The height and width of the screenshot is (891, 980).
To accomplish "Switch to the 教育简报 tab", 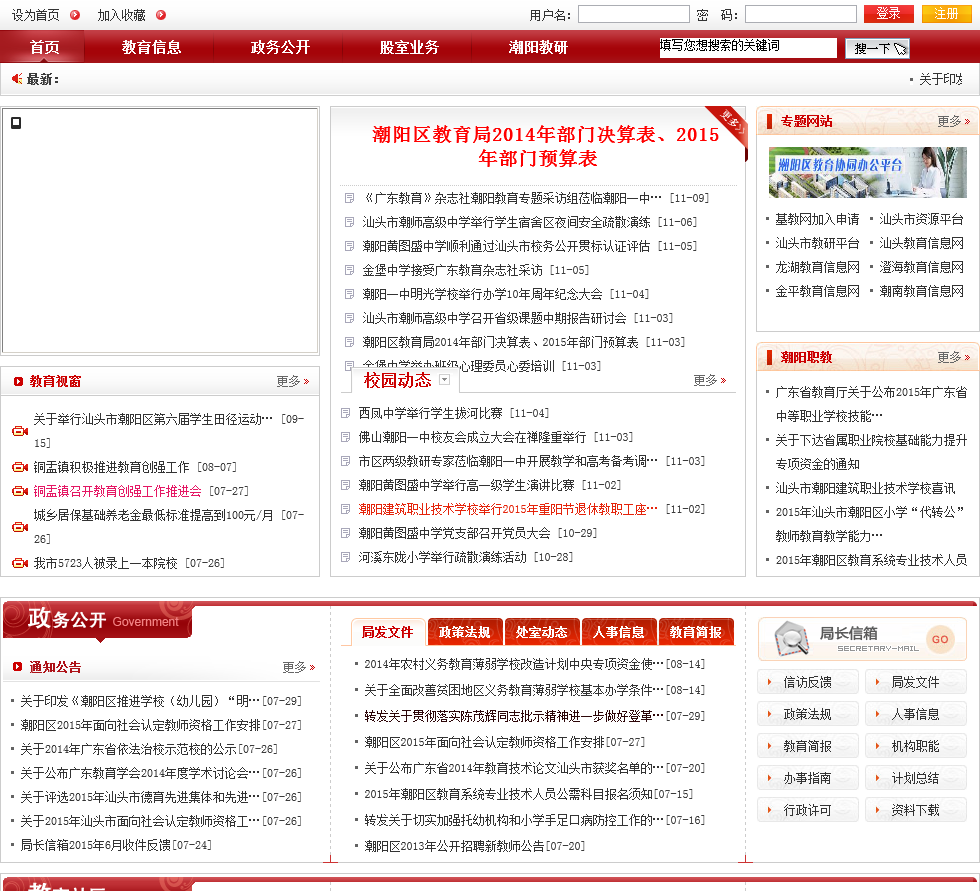I will click(x=696, y=632).
